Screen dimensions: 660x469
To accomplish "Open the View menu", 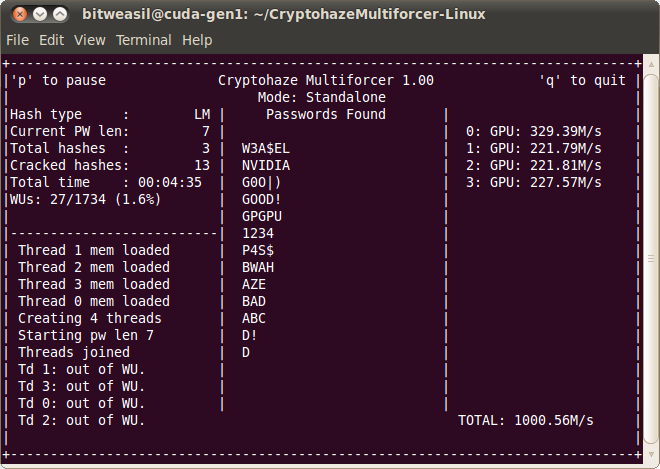I will pos(89,40).
